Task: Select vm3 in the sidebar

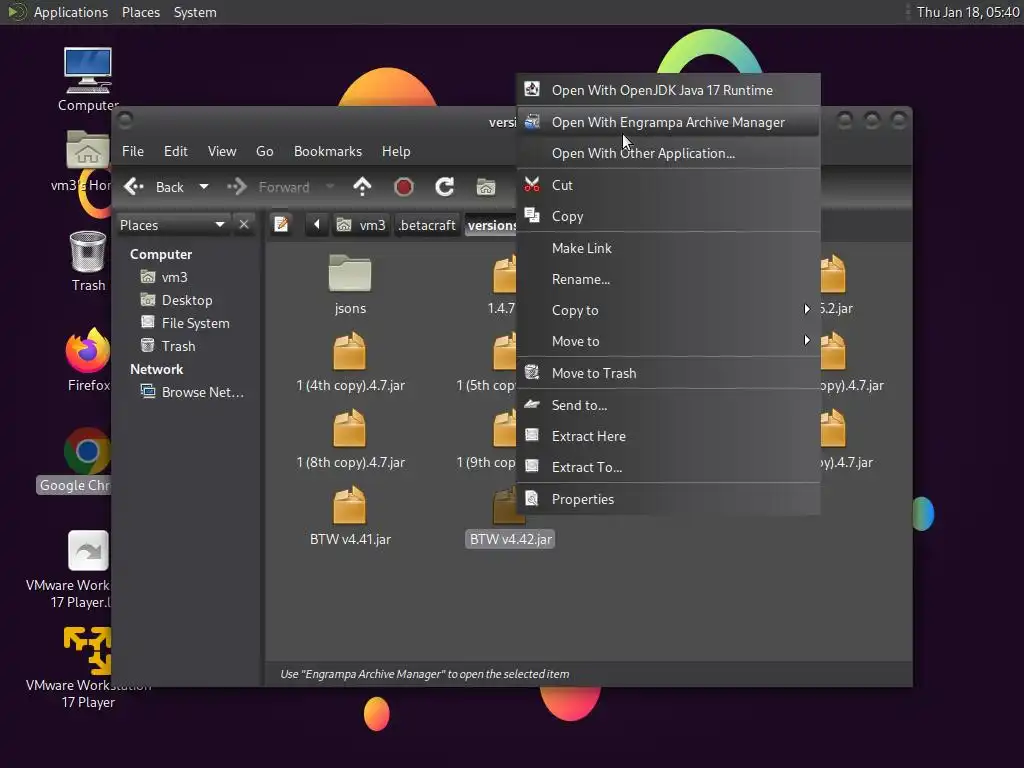Action: coord(165,278)
